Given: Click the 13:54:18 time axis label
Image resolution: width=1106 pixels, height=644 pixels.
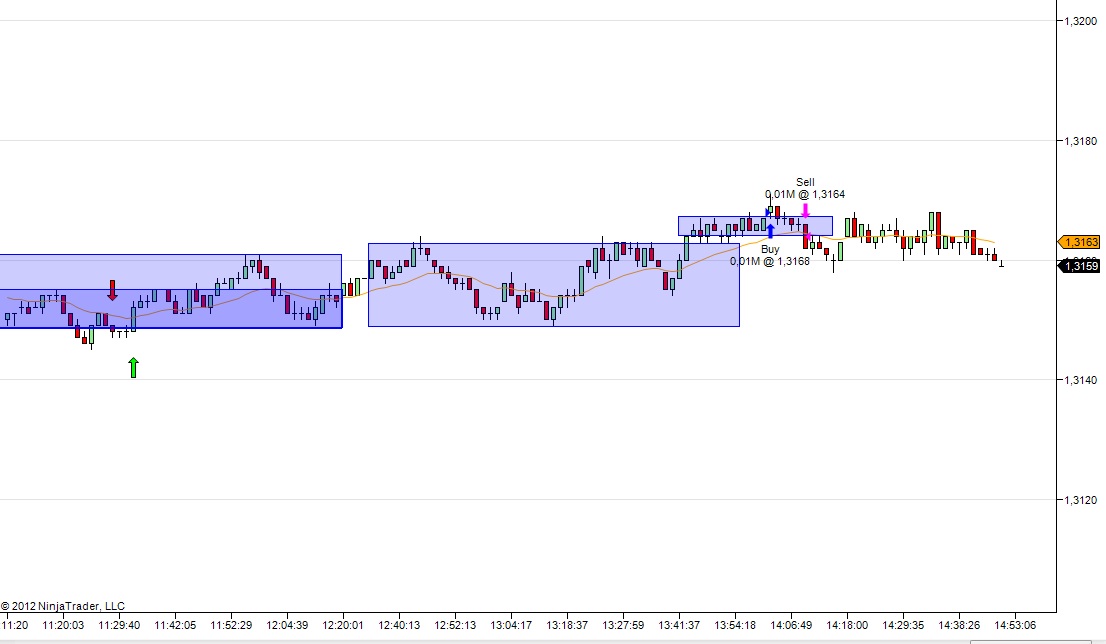Looking at the screenshot, I should (x=735, y=625).
